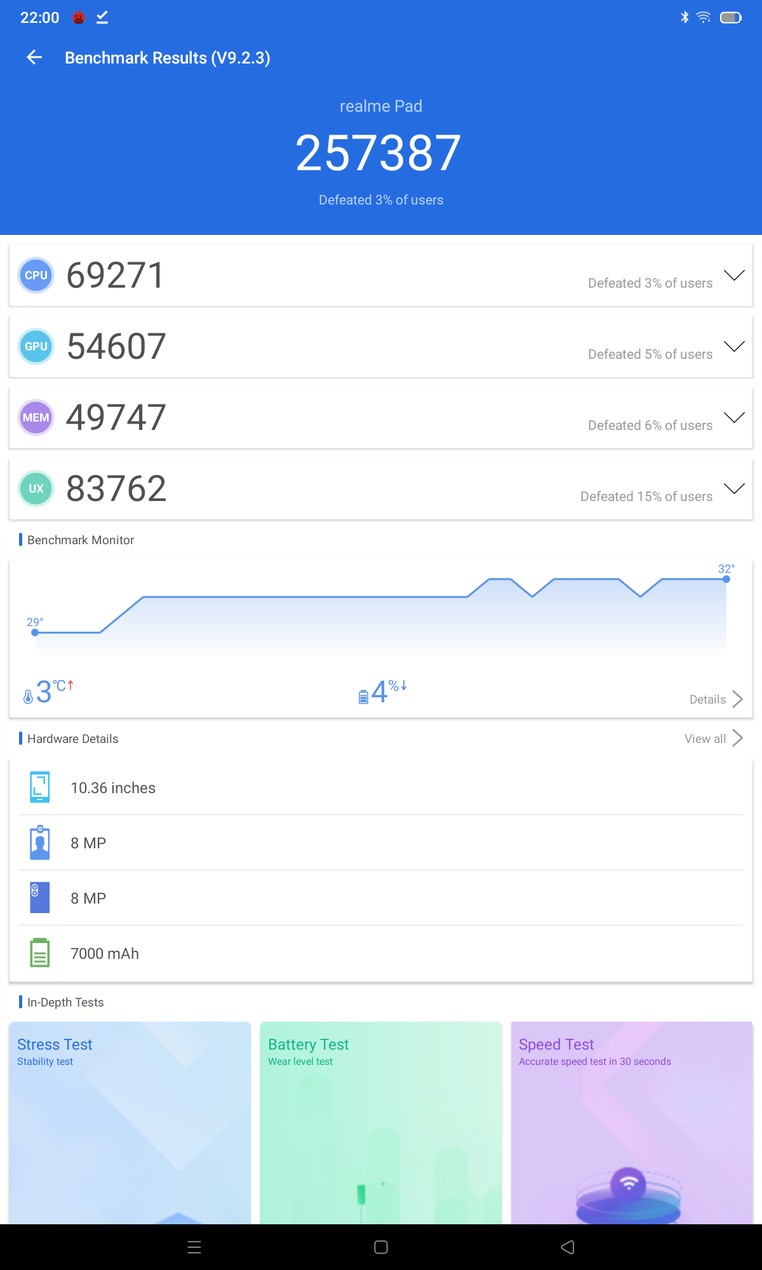Open the Speed Test card

632,1122
